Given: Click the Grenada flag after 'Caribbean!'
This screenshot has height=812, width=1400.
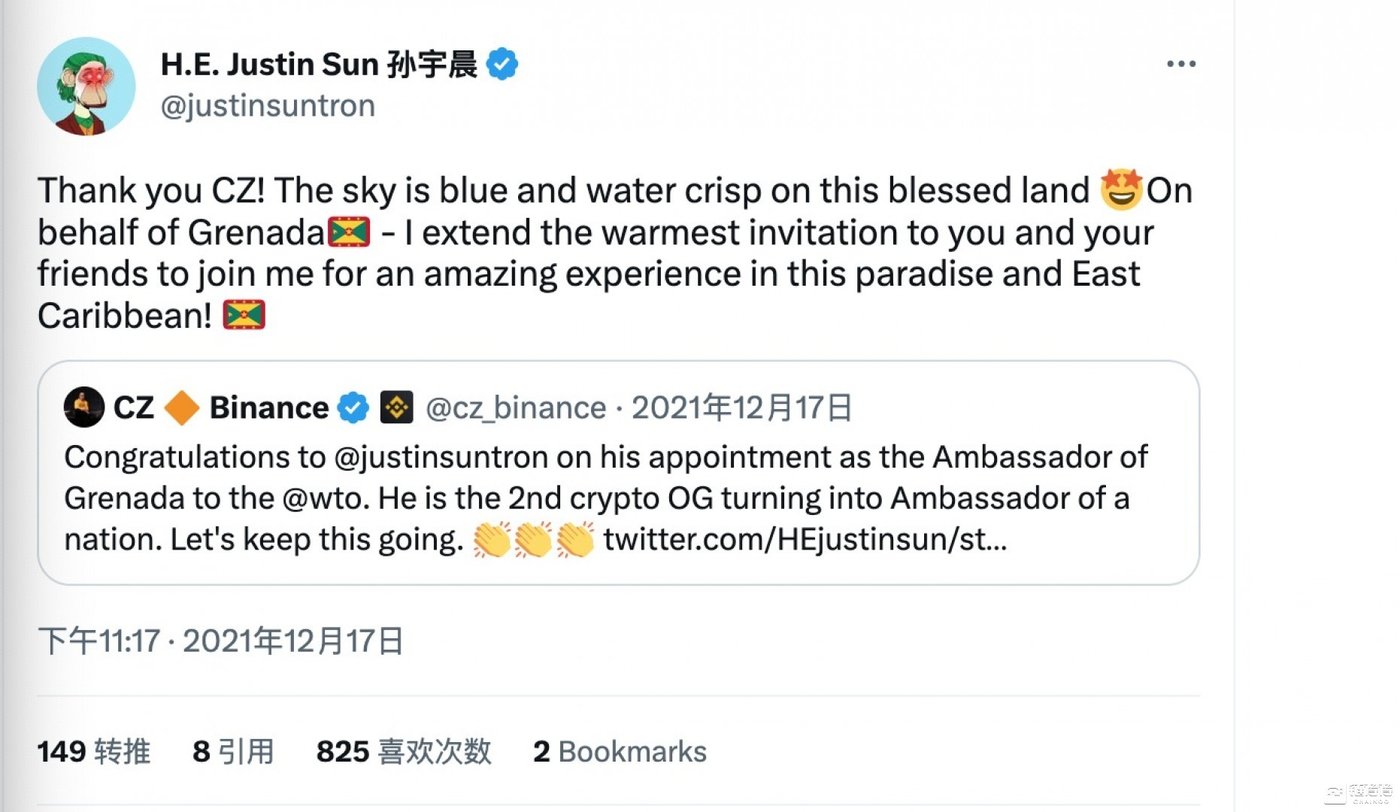Looking at the screenshot, I should pos(244,316).
